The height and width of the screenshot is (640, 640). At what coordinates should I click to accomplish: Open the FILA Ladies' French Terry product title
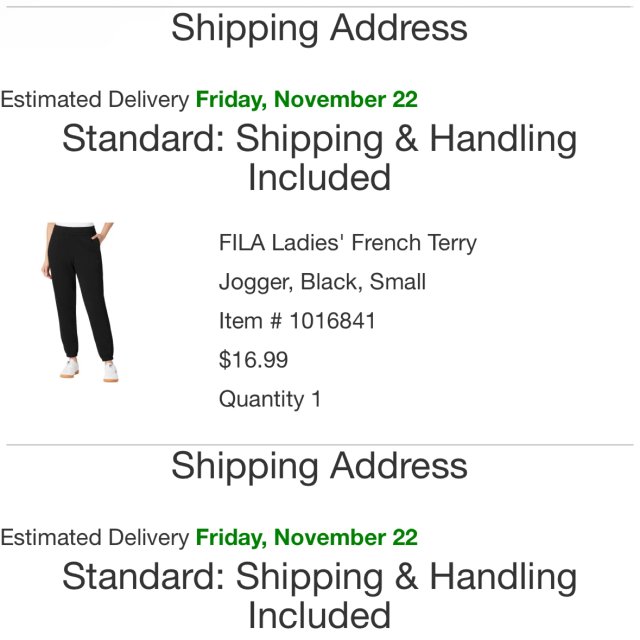347,243
